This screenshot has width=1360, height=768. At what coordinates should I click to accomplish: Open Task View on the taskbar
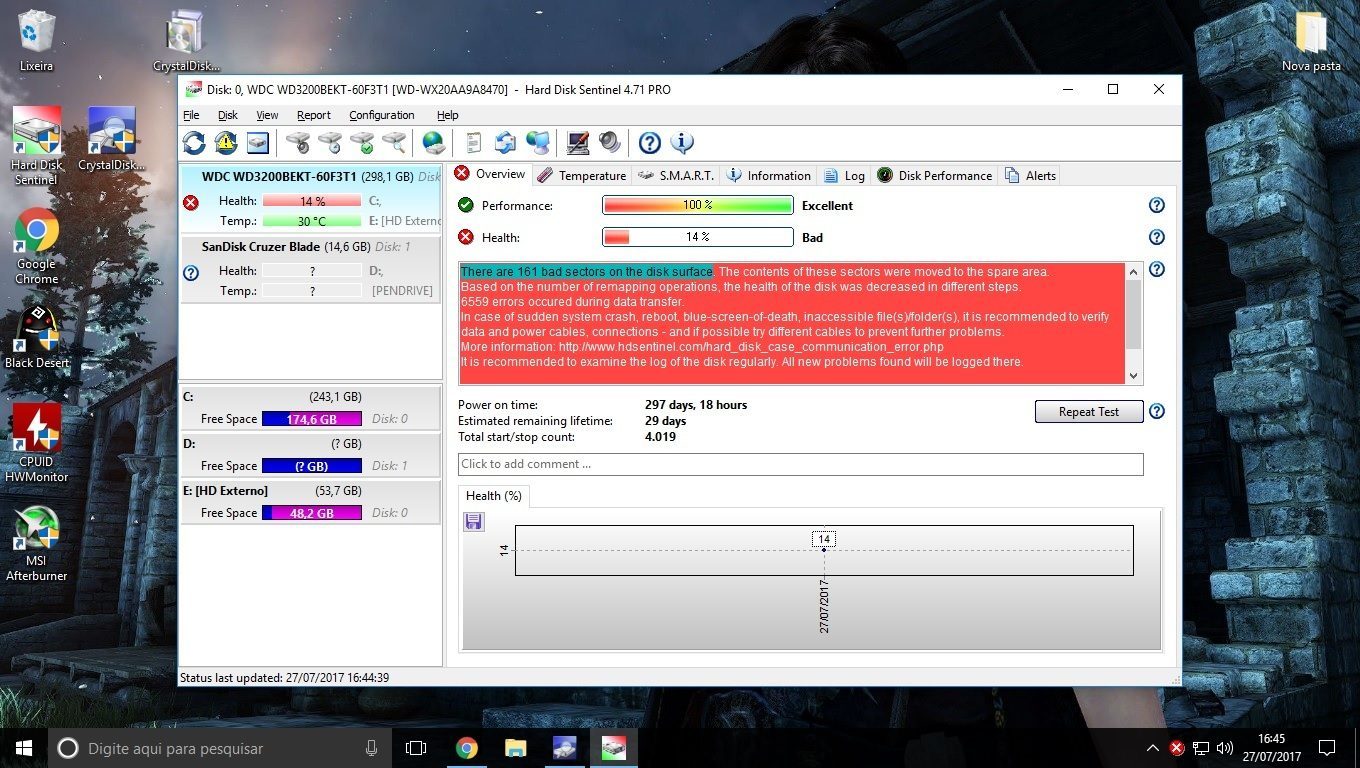tap(416, 748)
